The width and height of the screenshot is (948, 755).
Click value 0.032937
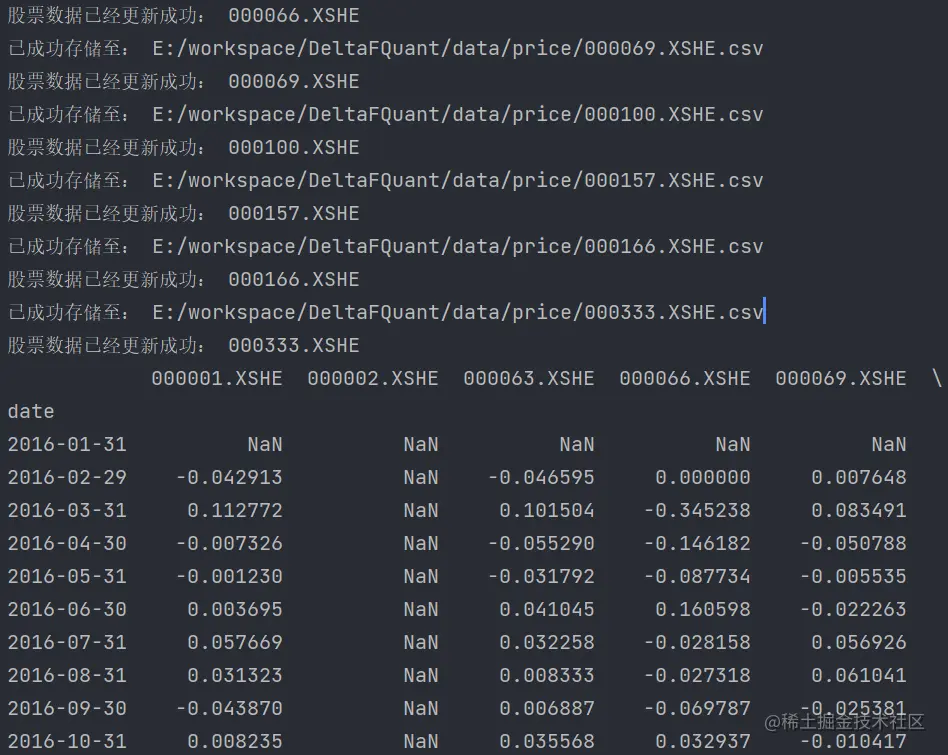click(x=703, y=741)
